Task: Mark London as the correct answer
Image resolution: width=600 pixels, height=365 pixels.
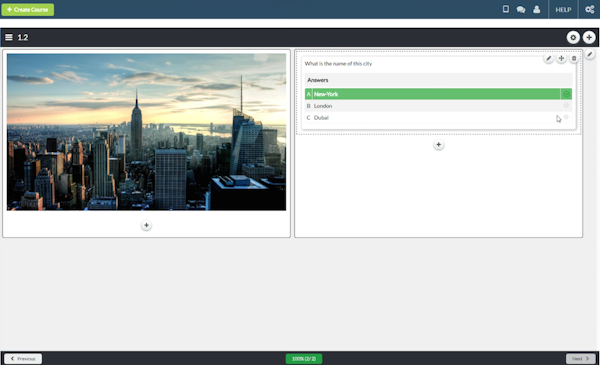Action: pos(566,105)
